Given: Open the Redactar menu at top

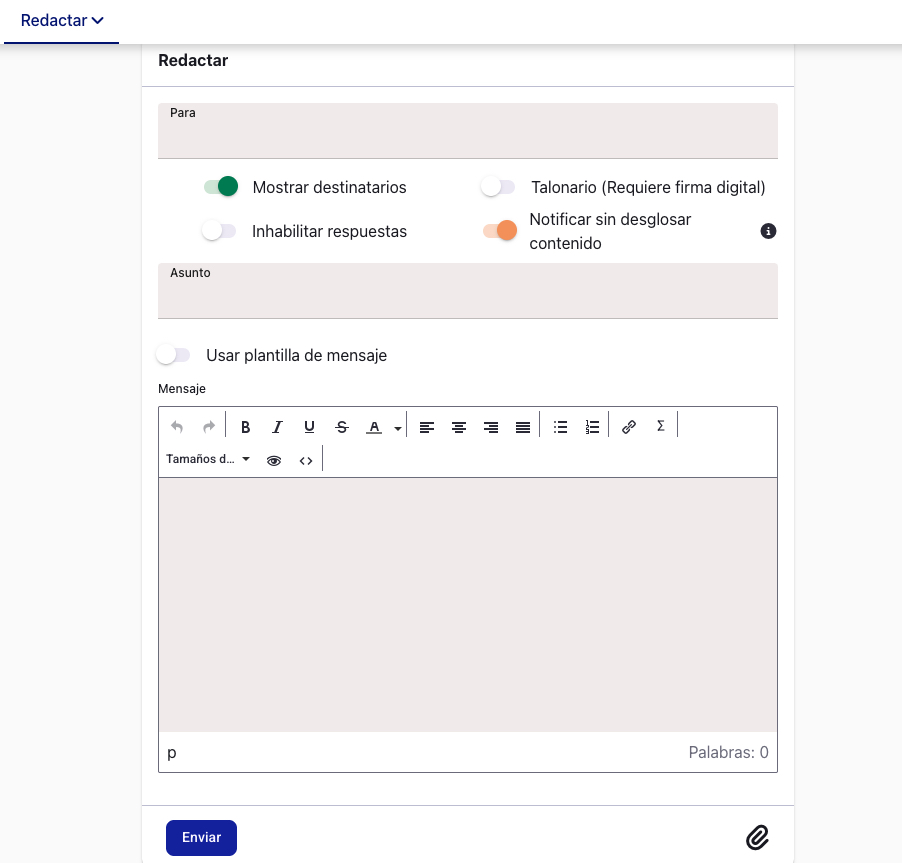Looking at the screenshot, I should 62,21.
